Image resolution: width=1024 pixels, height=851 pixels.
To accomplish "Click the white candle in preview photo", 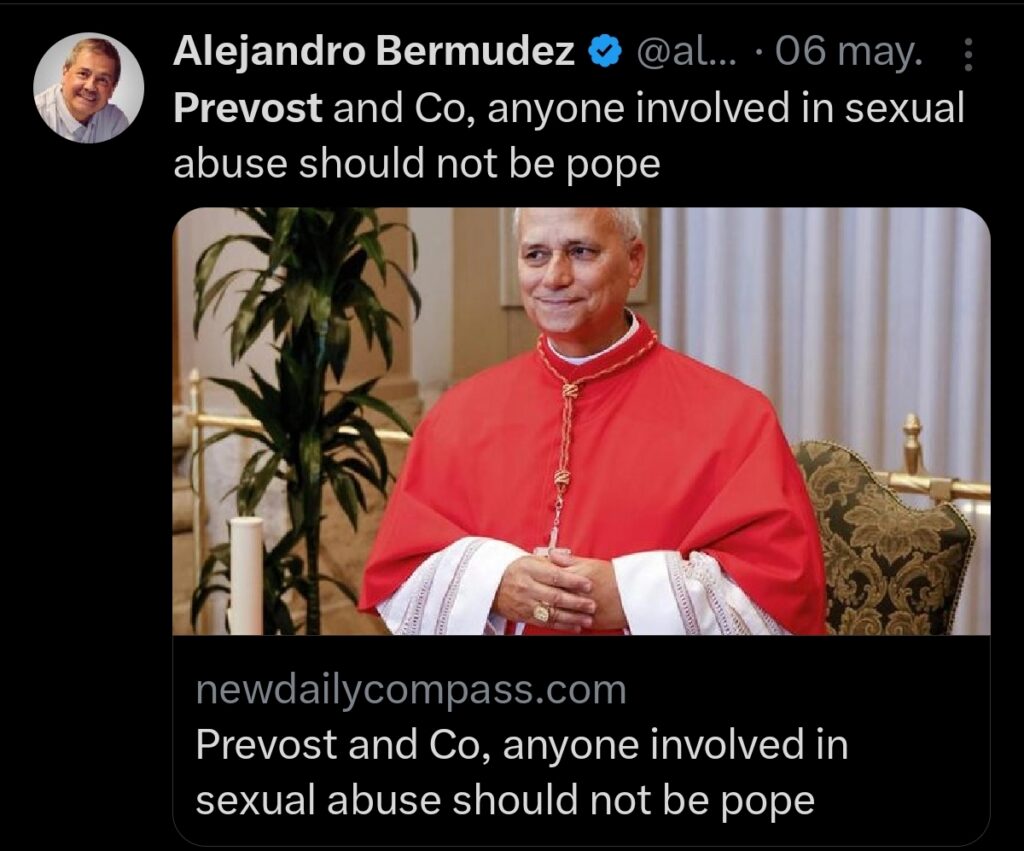I will (x=246, y=575).
